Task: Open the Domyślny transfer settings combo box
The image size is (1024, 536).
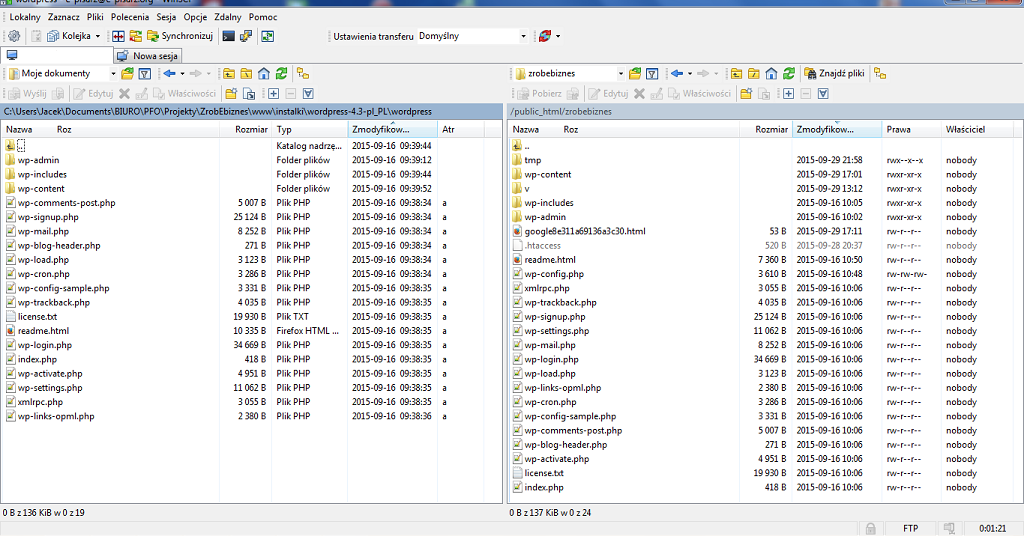Action: [472, 36]
